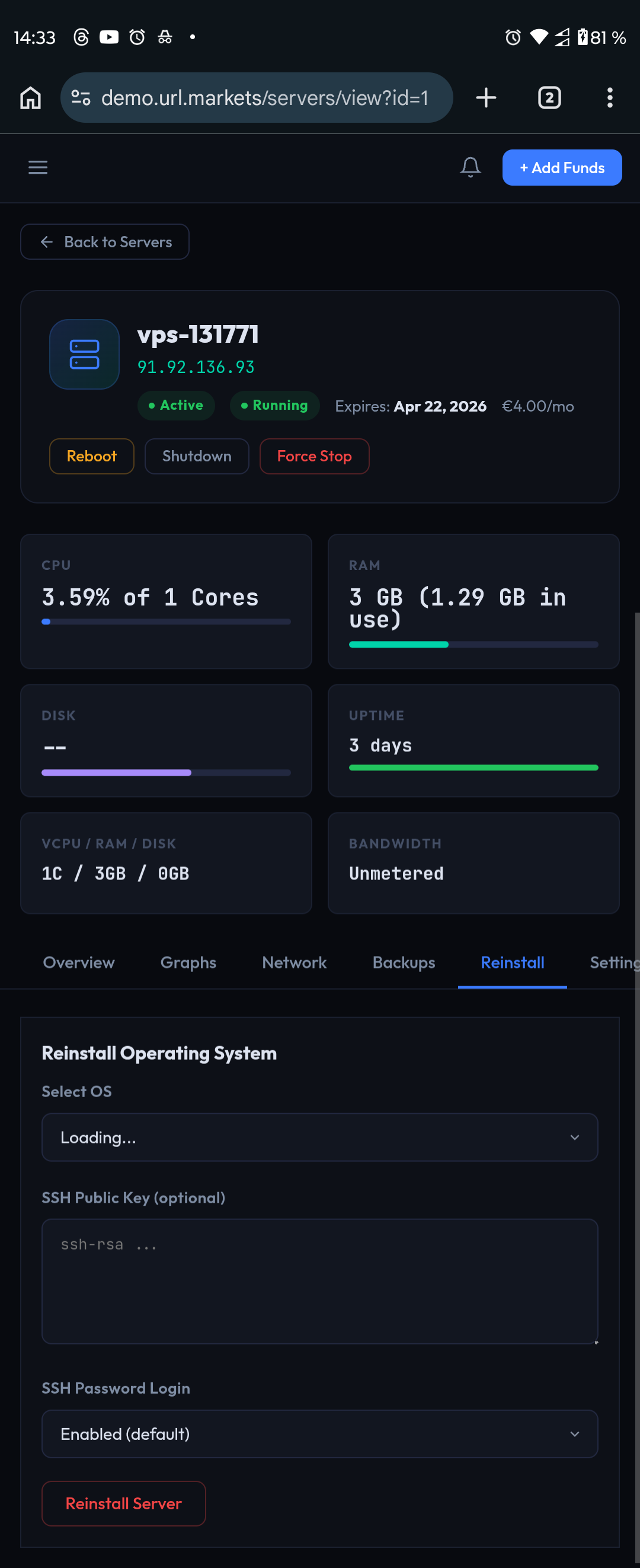Open the tab switcher showing 2 tabs

click(549, 97)
